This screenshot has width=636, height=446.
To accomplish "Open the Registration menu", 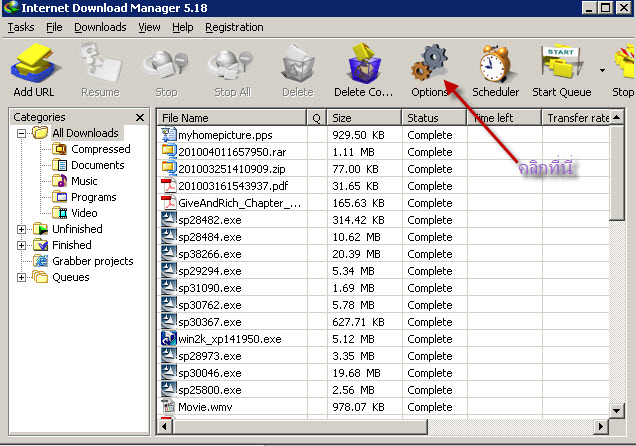I will tap(234, 27).
